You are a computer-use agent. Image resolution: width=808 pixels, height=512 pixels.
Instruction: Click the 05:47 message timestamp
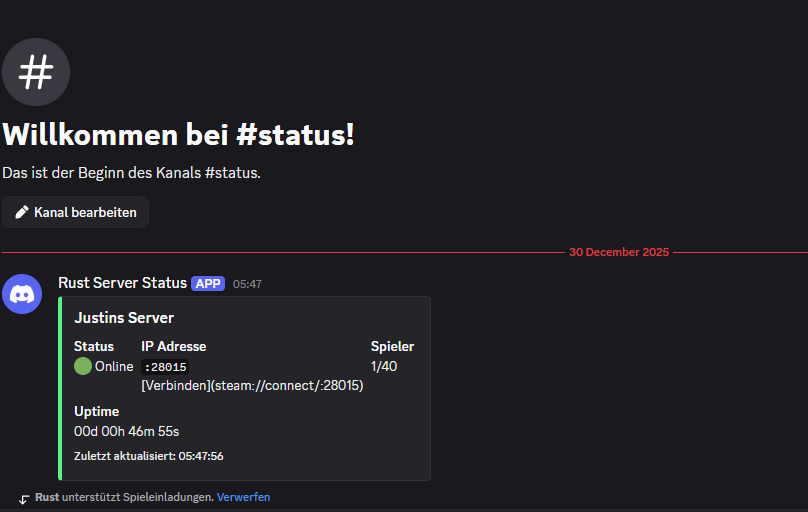click(x=247, y=285)
